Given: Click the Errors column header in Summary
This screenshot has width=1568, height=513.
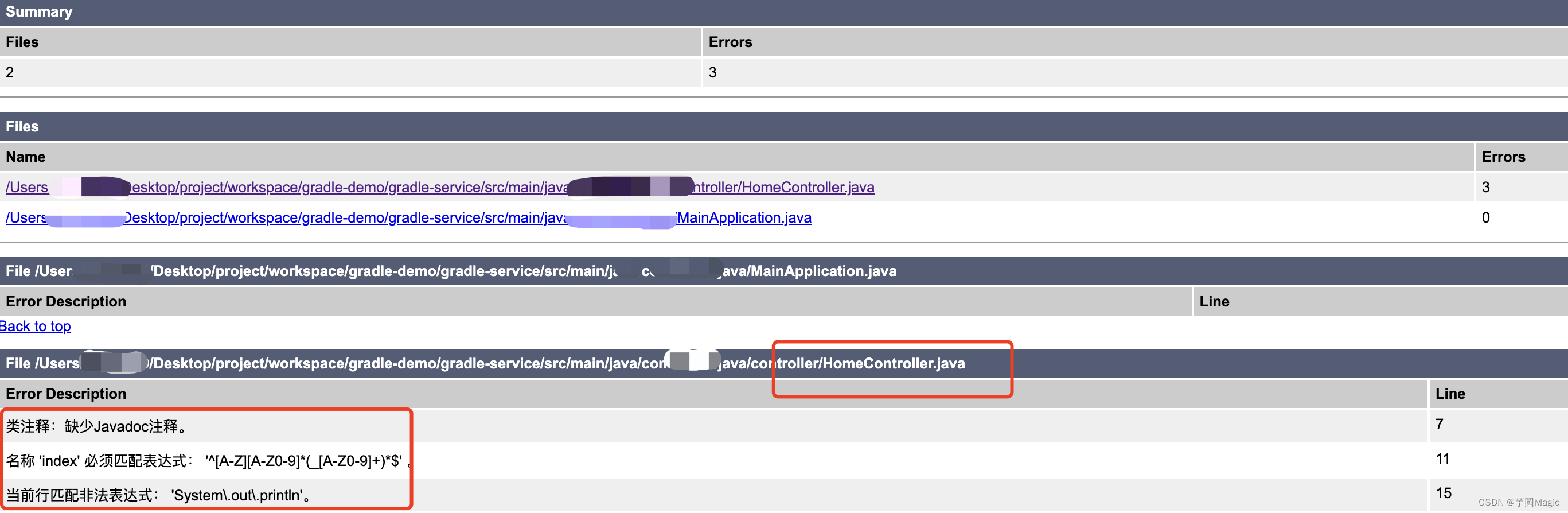Looking at the screenshot, I should (x=1135, y=42).
